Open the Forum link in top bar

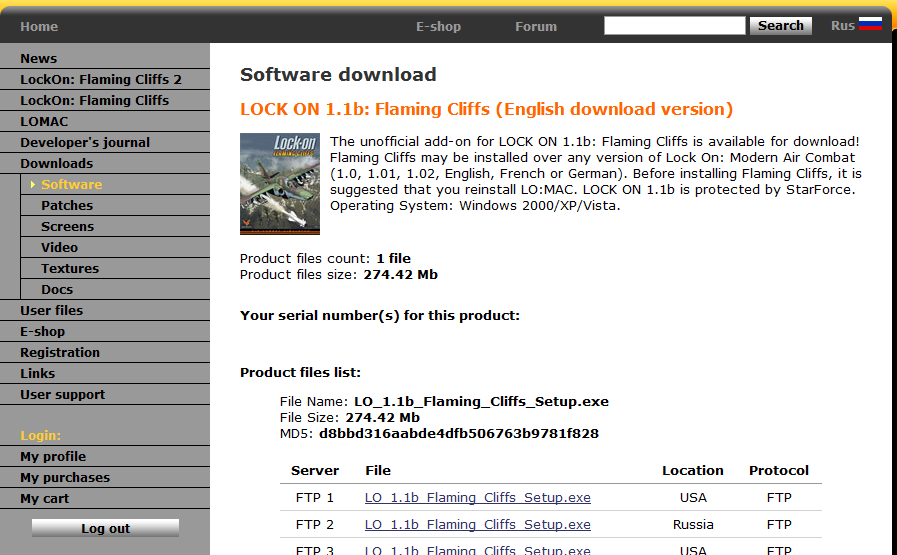[536, 26]
